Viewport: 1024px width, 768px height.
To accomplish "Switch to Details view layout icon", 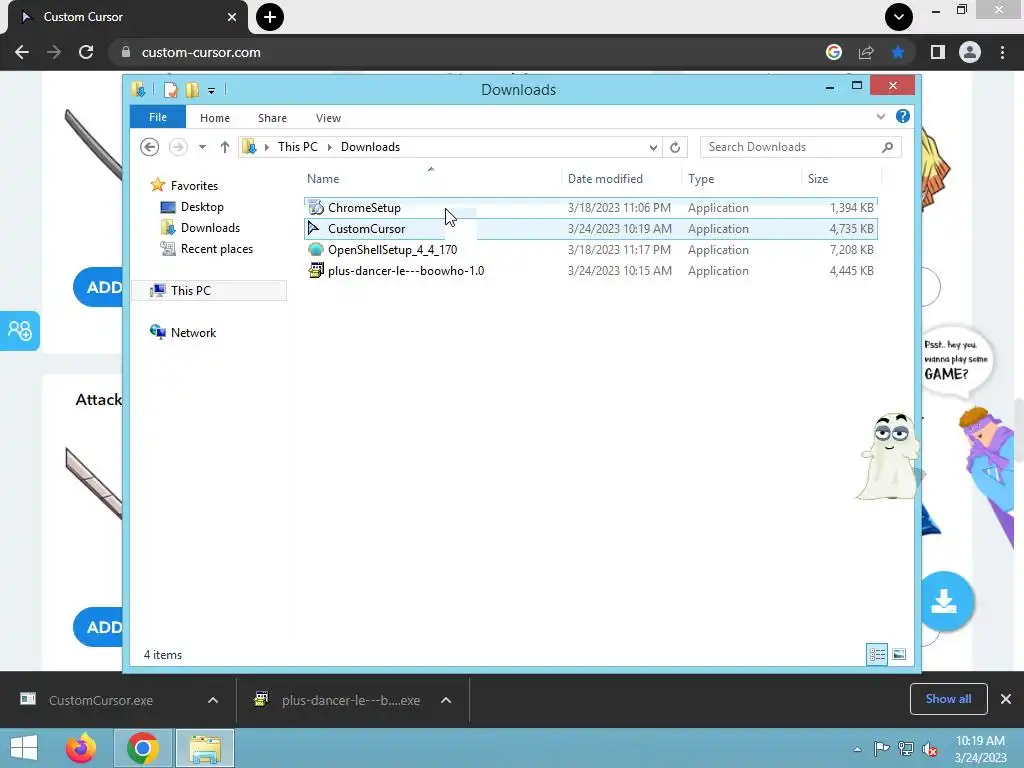I will [x=877, y=654].
